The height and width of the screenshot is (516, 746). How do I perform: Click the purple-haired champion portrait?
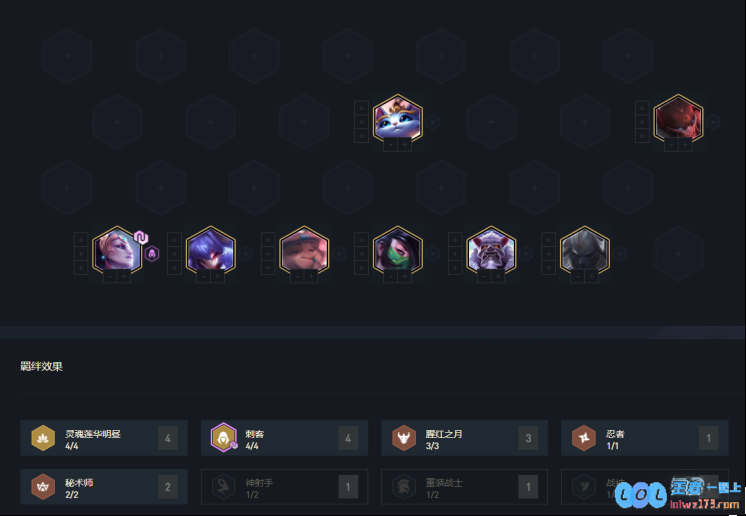pos(211,250)
